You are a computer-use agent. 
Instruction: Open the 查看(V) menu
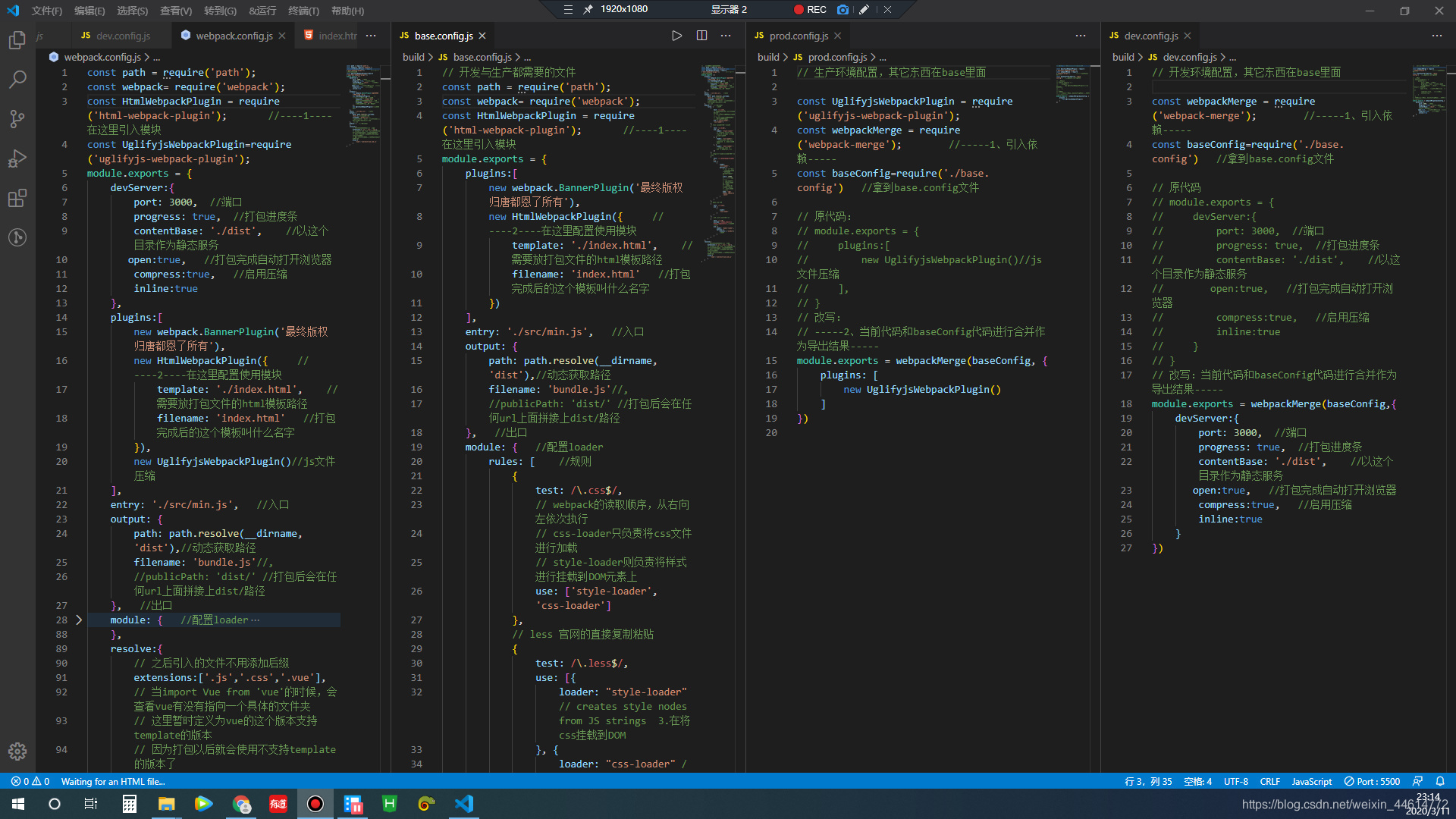point(176,11)
